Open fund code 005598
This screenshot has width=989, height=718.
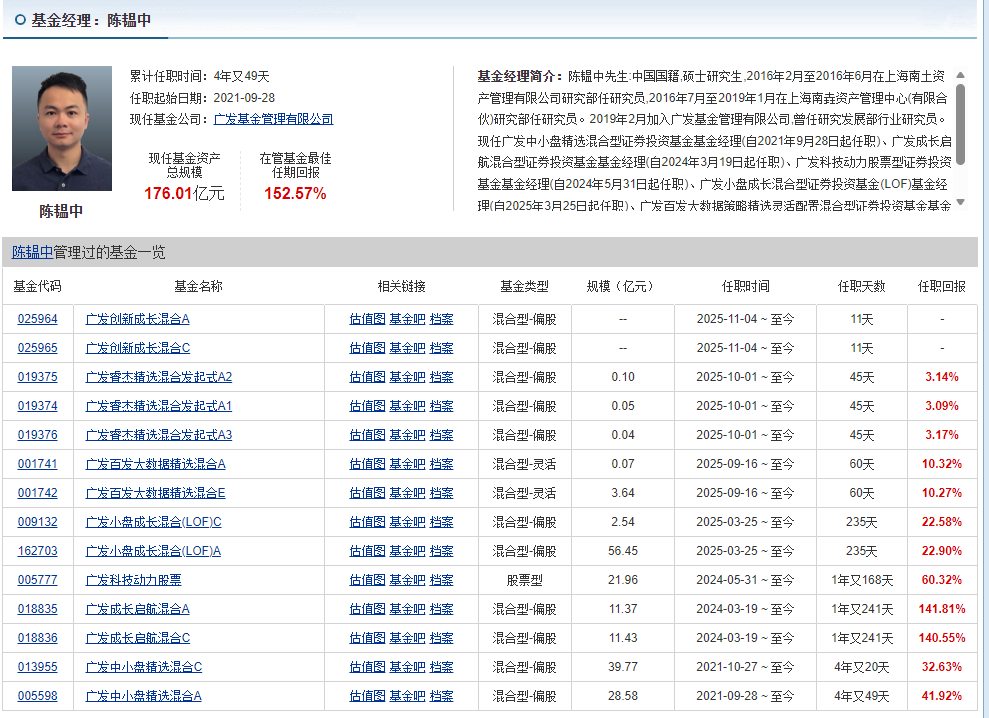[37, 696]
